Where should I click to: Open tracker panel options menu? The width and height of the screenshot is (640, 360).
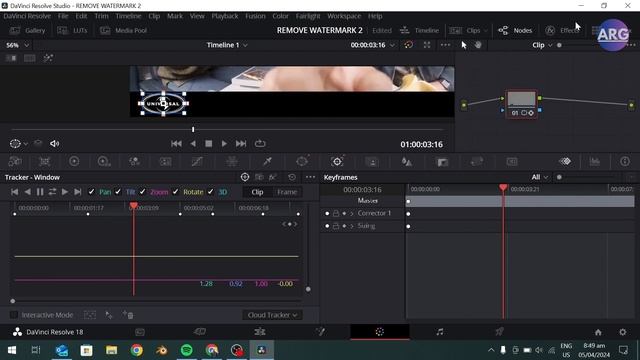point(310,177)
